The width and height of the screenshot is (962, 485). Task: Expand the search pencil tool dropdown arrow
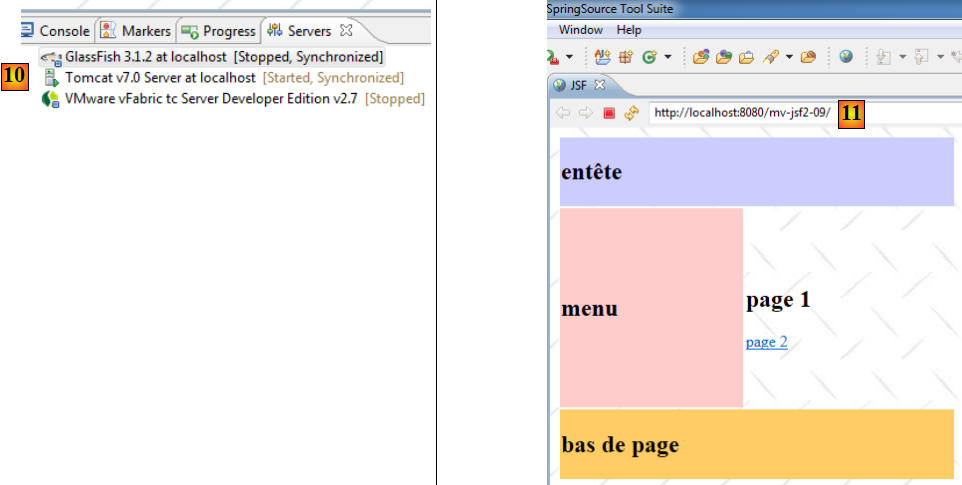point(789,57)
